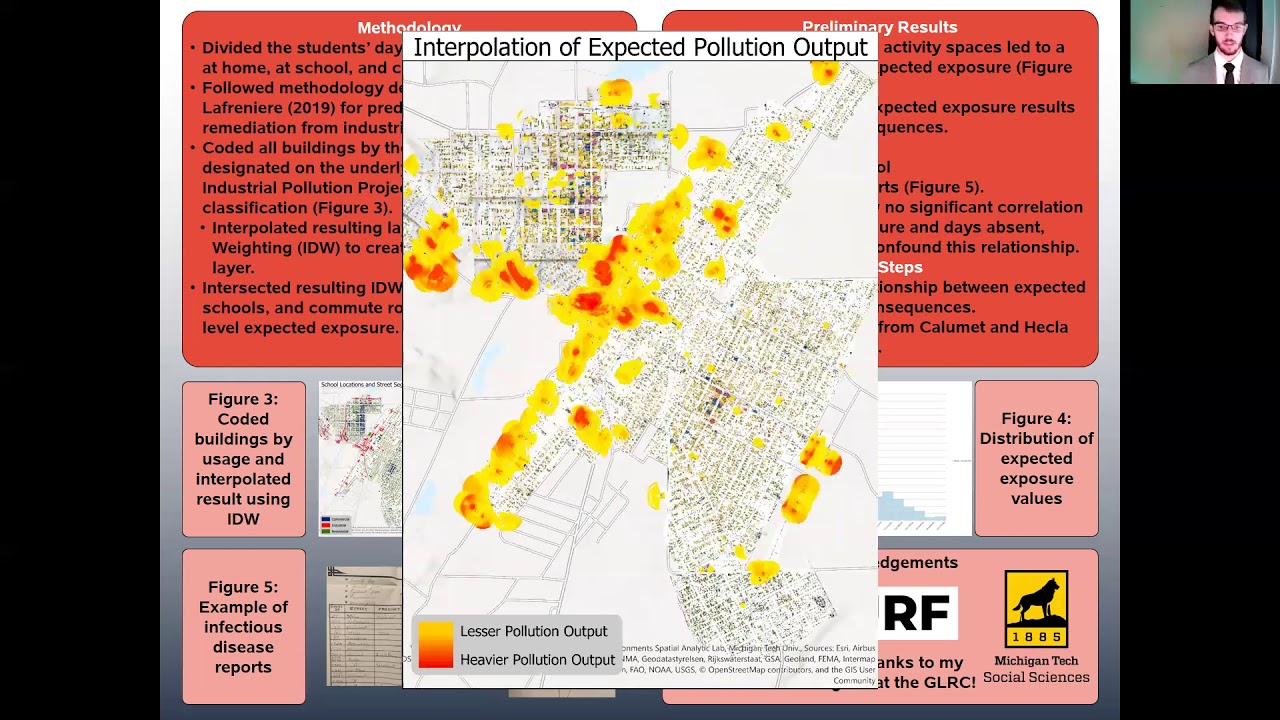The width and height of the screenshot is (1280, 720).
Task: Click the Figure 4 histogram chart thumbnail
Action: [x=925, y=458]
